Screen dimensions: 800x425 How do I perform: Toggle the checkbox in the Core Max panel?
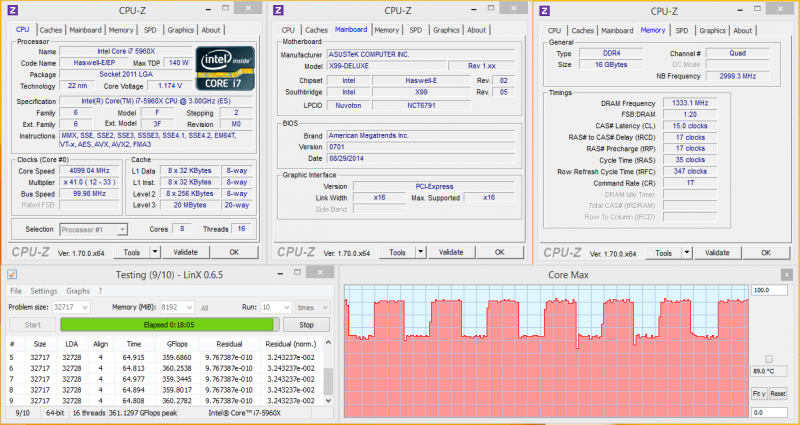coord(767,358)
